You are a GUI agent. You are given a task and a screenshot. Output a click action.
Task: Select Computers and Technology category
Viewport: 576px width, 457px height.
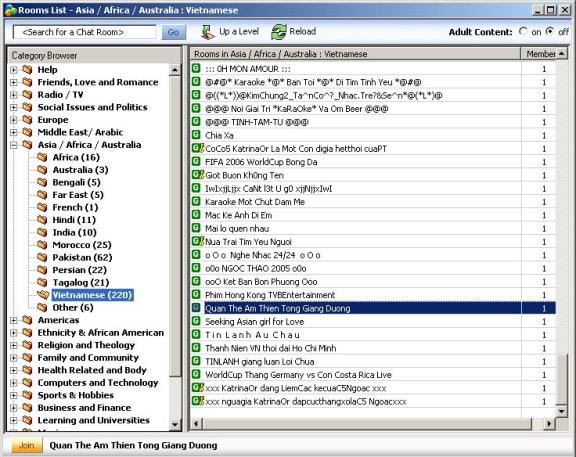pos(98,383)
